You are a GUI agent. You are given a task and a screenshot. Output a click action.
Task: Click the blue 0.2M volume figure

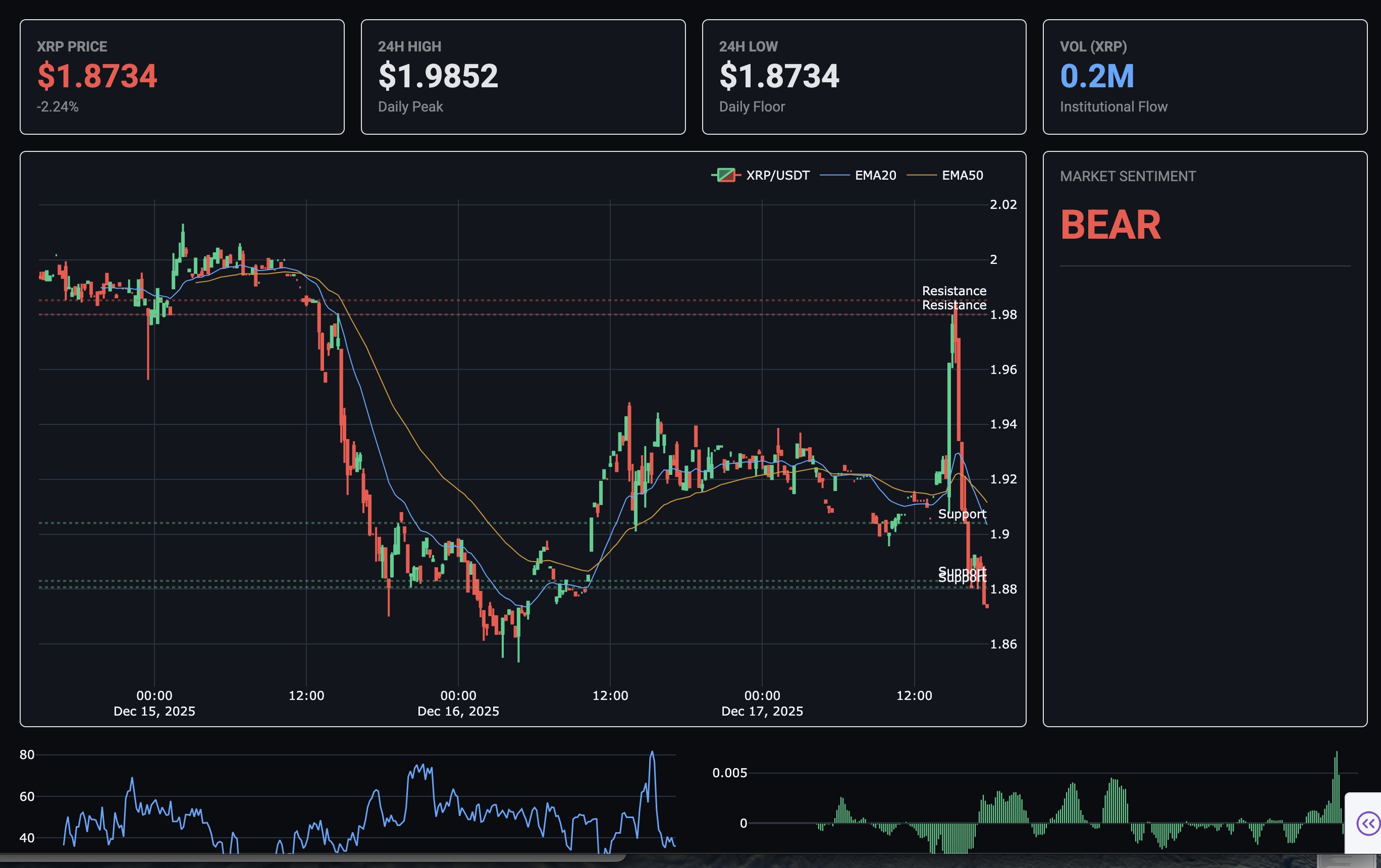1096,76
